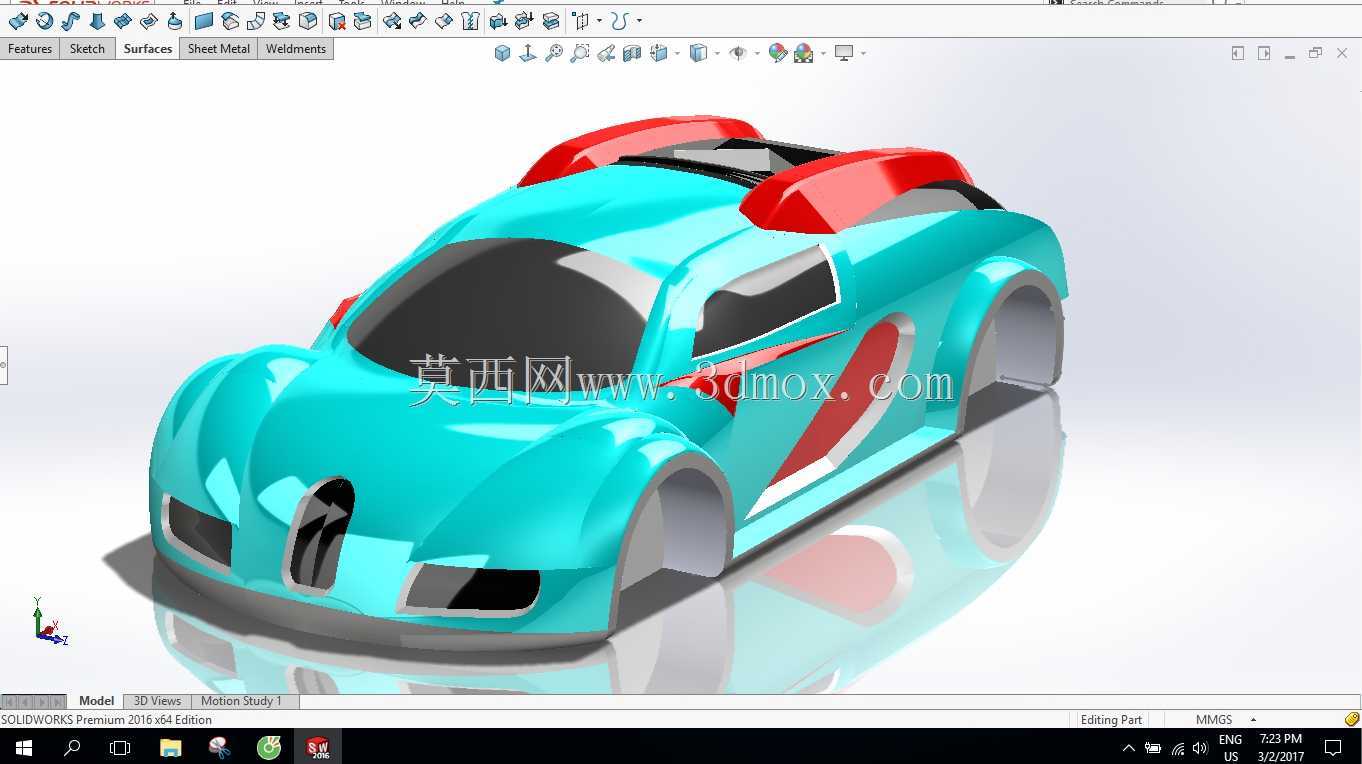The width and height of the screenshot is (1362, 764).
Task: Click the View Settings monitor icon
Action: (x=845, y=53)
